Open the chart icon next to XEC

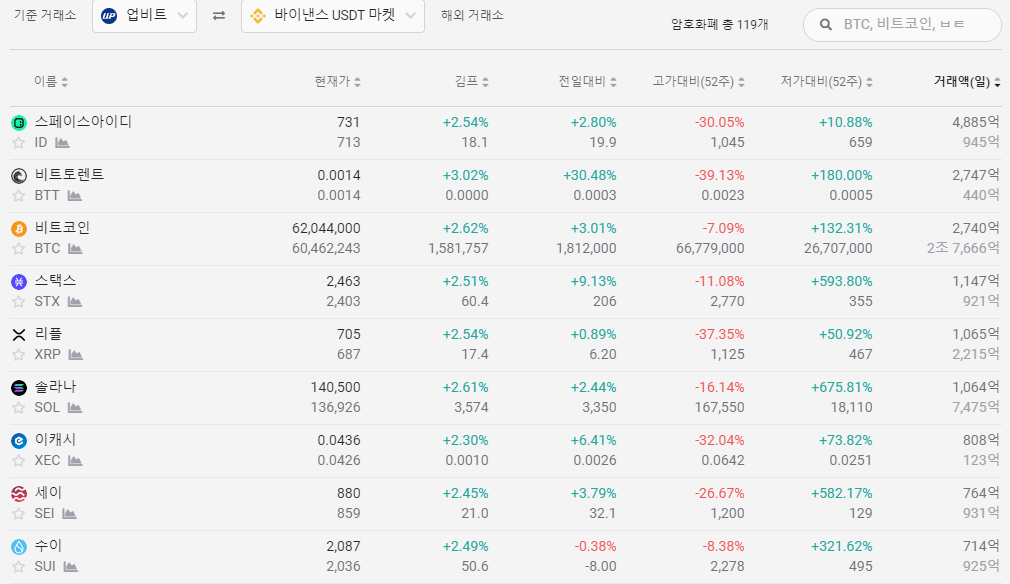(x=75, y=460)
